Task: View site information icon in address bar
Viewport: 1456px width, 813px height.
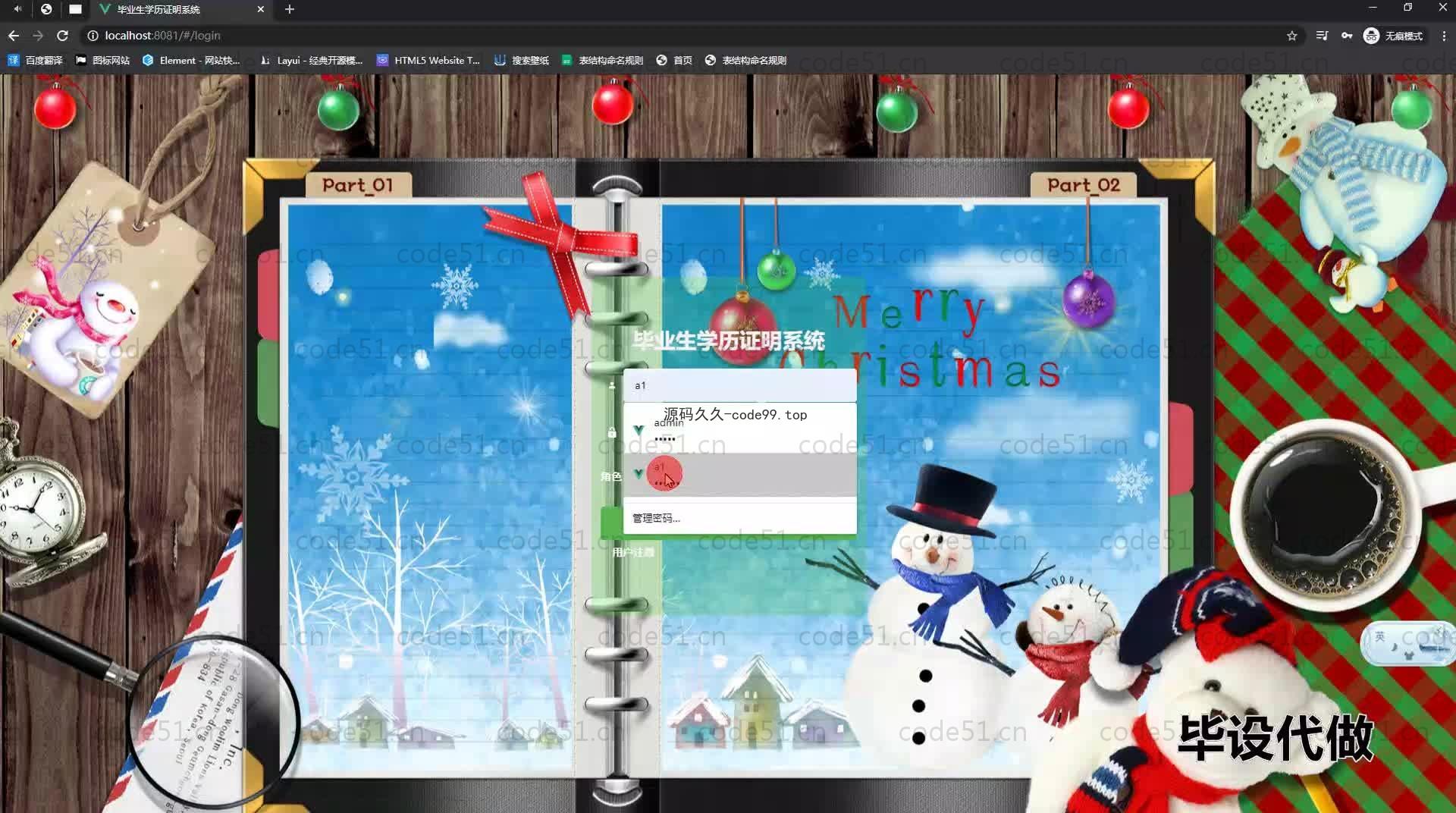Action: 93,36
